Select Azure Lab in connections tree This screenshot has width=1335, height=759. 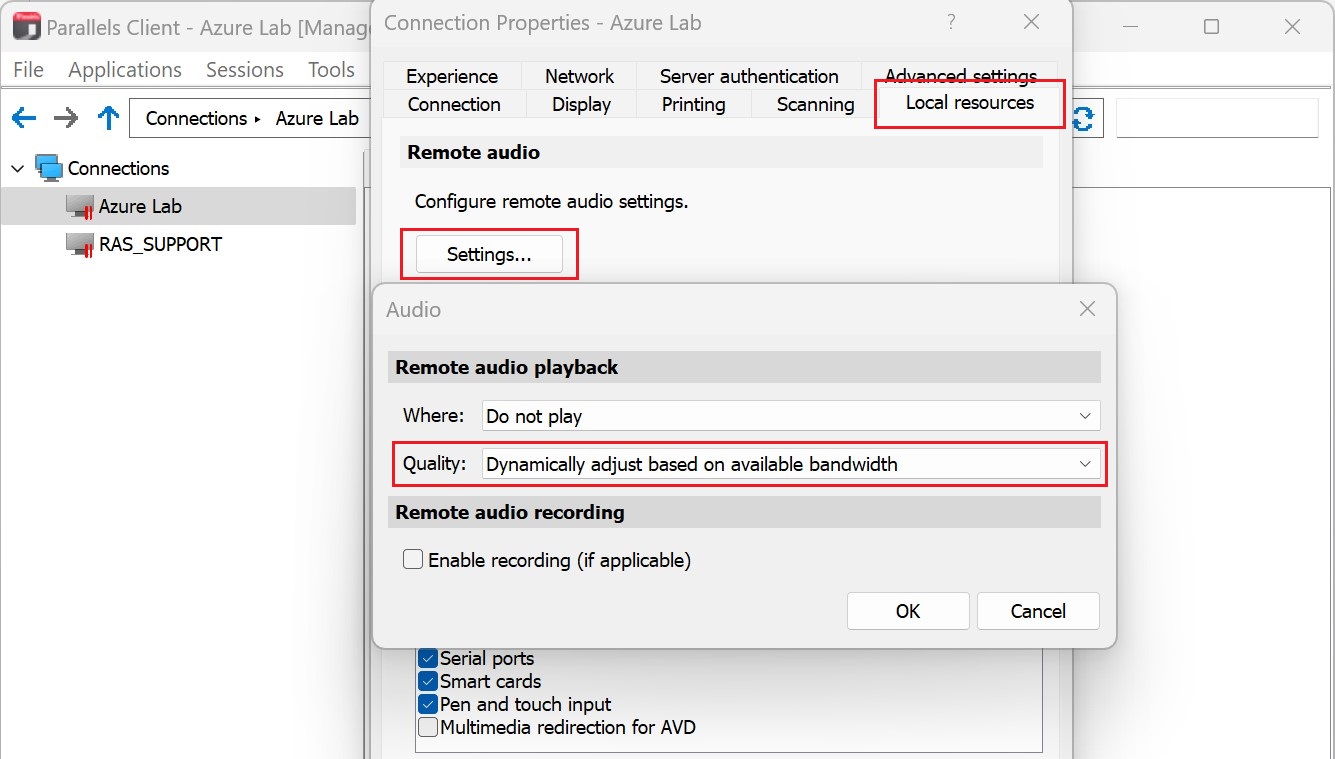tap(140, 207)
